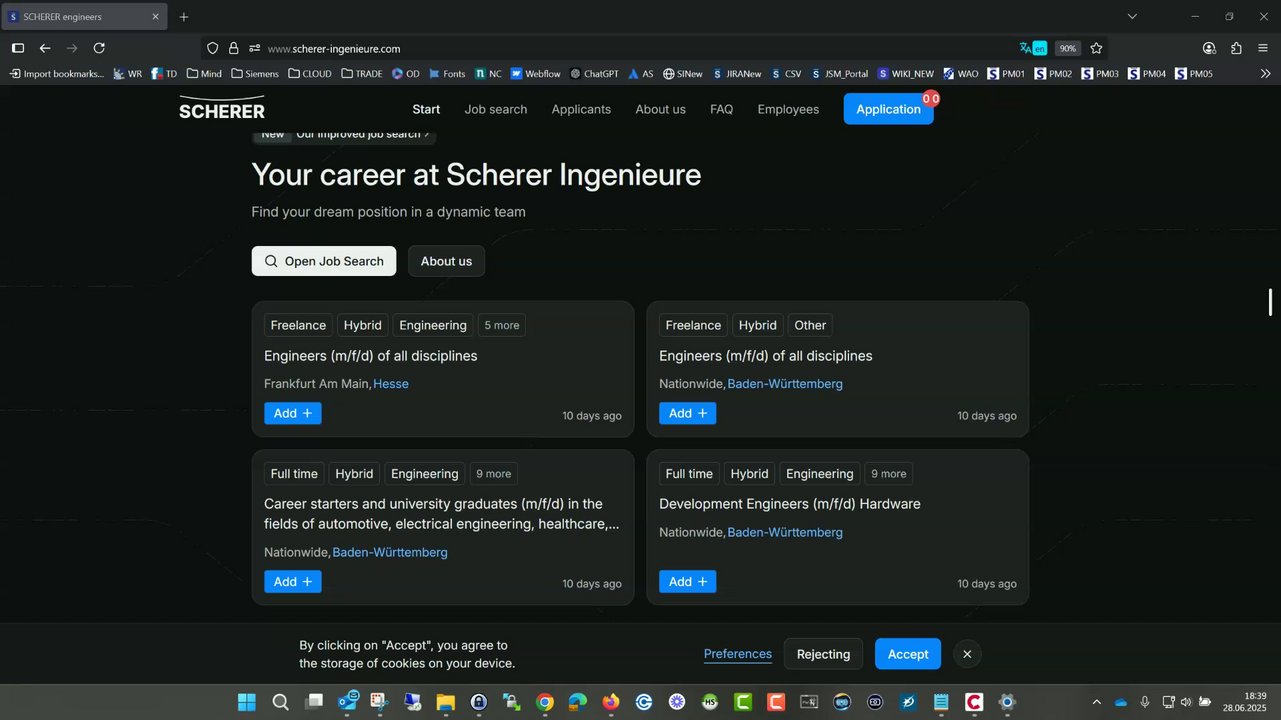Open Applicants in the navigation
Image resolution: width=1281 pixels, height=720 pixels.
(581, 109)
